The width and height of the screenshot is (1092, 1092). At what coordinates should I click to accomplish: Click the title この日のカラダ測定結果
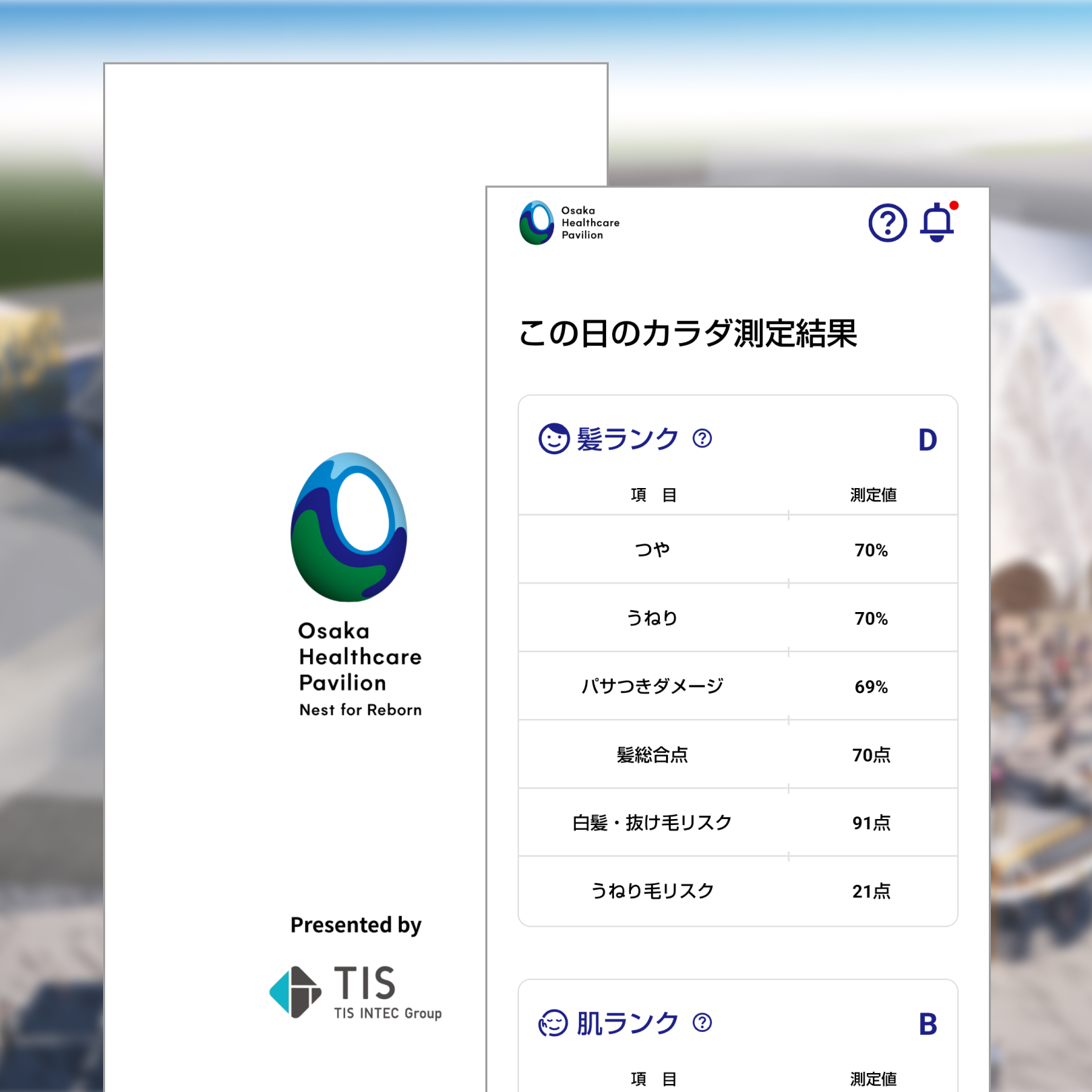pos(688,333)
